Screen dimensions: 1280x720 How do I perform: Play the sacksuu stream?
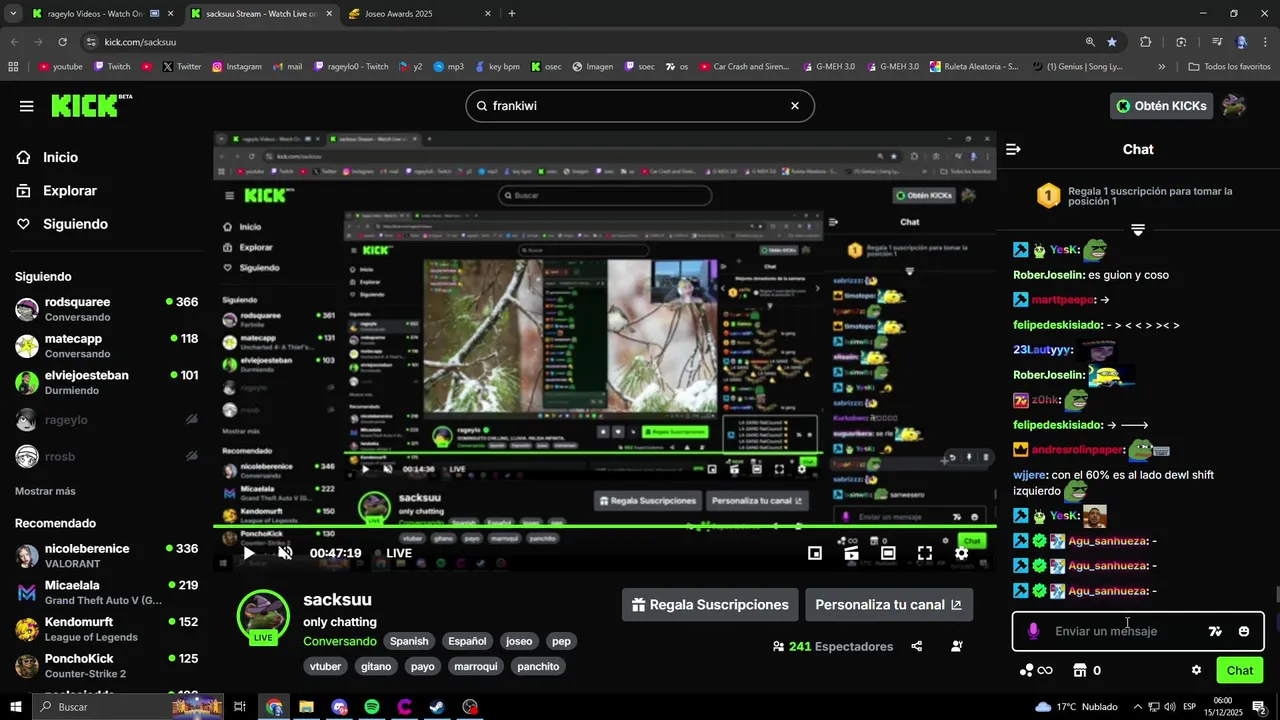pyautogui.click(x=249, y=553)
